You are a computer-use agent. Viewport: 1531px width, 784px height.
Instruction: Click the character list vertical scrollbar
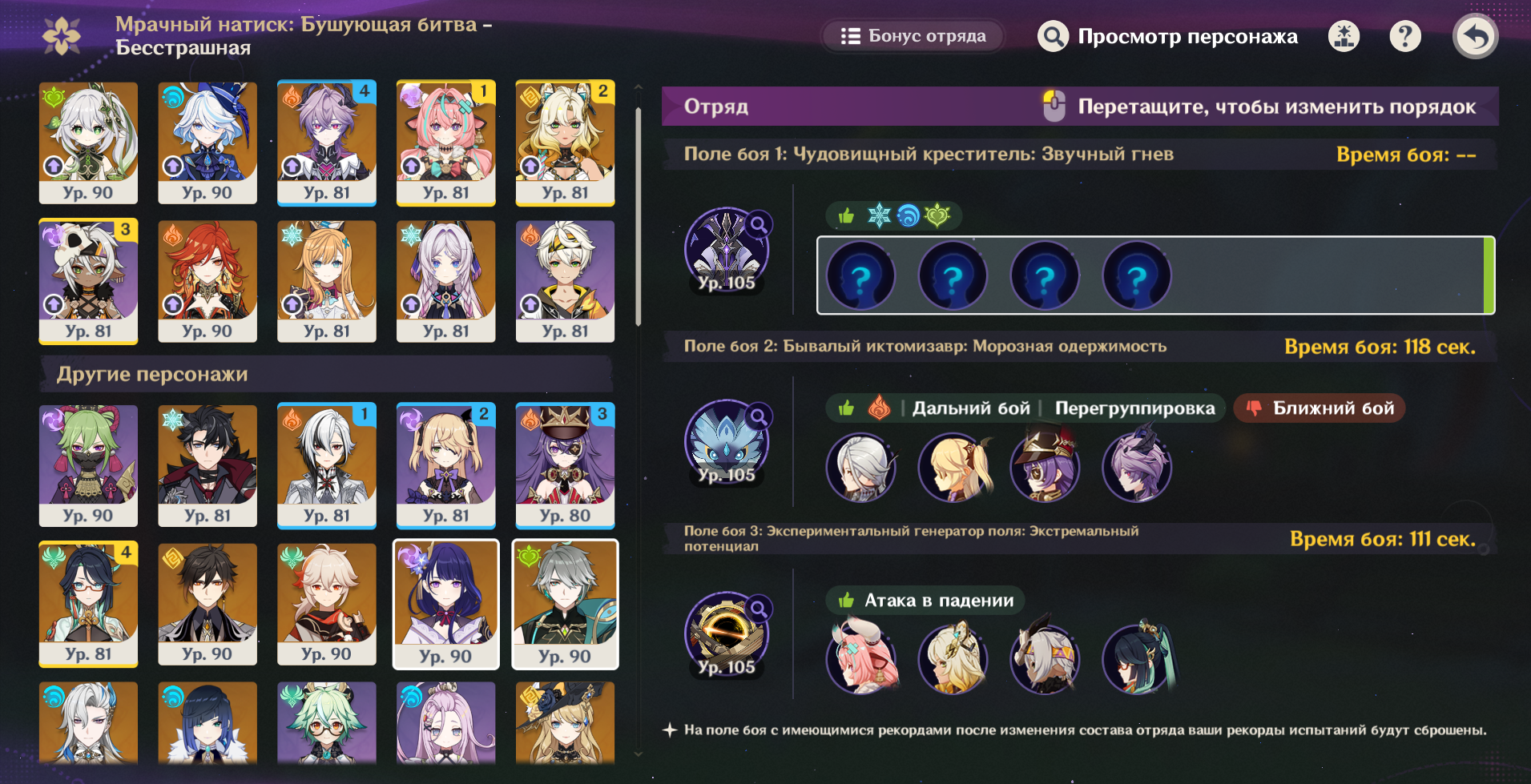(639, 216)
